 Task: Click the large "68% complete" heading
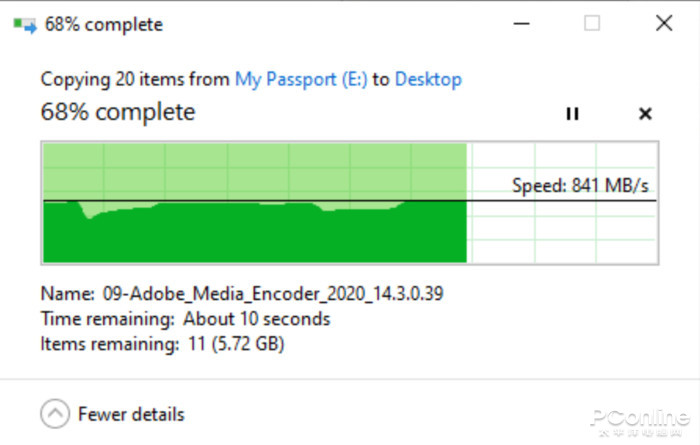pyautogui.click(x=118, y=112)
